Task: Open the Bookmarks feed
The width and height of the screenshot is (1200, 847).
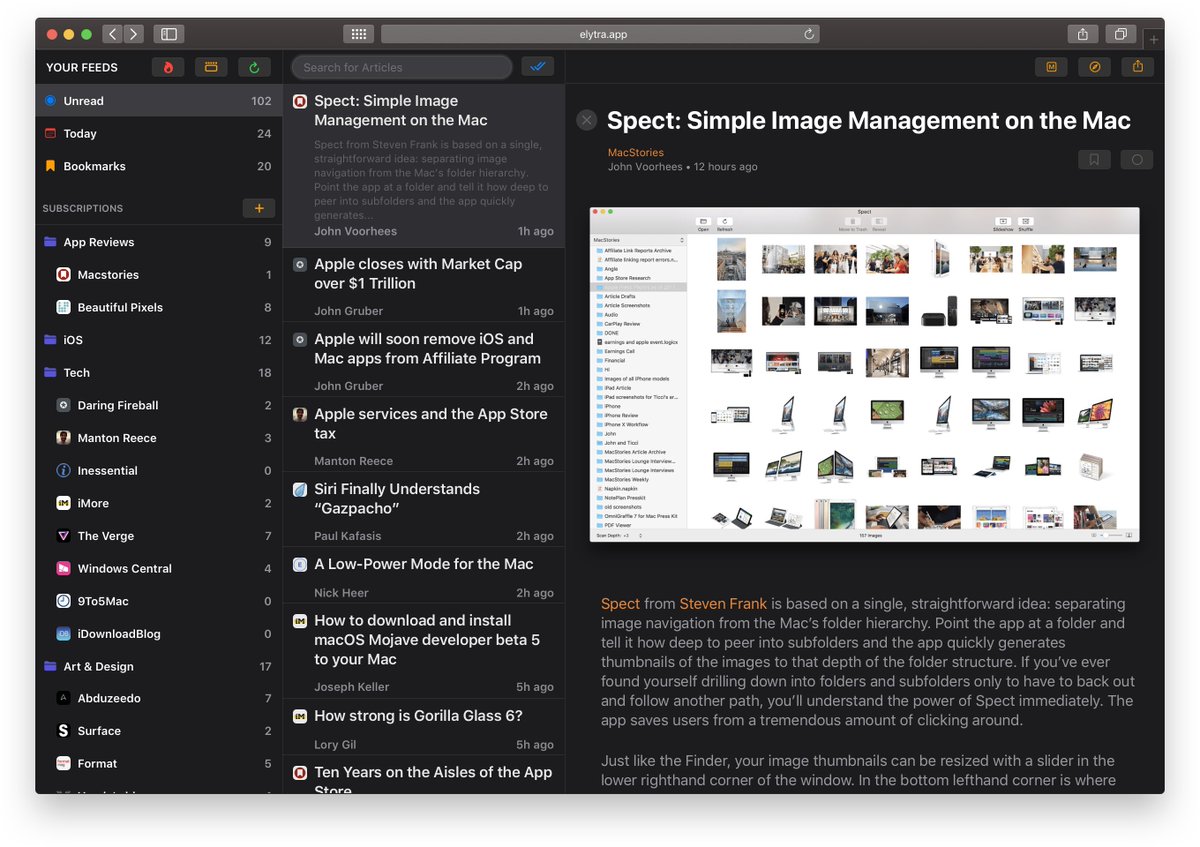Action: pyautogui.click(x=159, y=166)
